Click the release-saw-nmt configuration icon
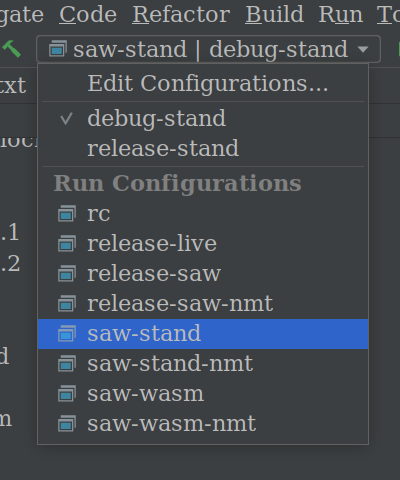Viewport: 400px width, 480px height. 67,303
